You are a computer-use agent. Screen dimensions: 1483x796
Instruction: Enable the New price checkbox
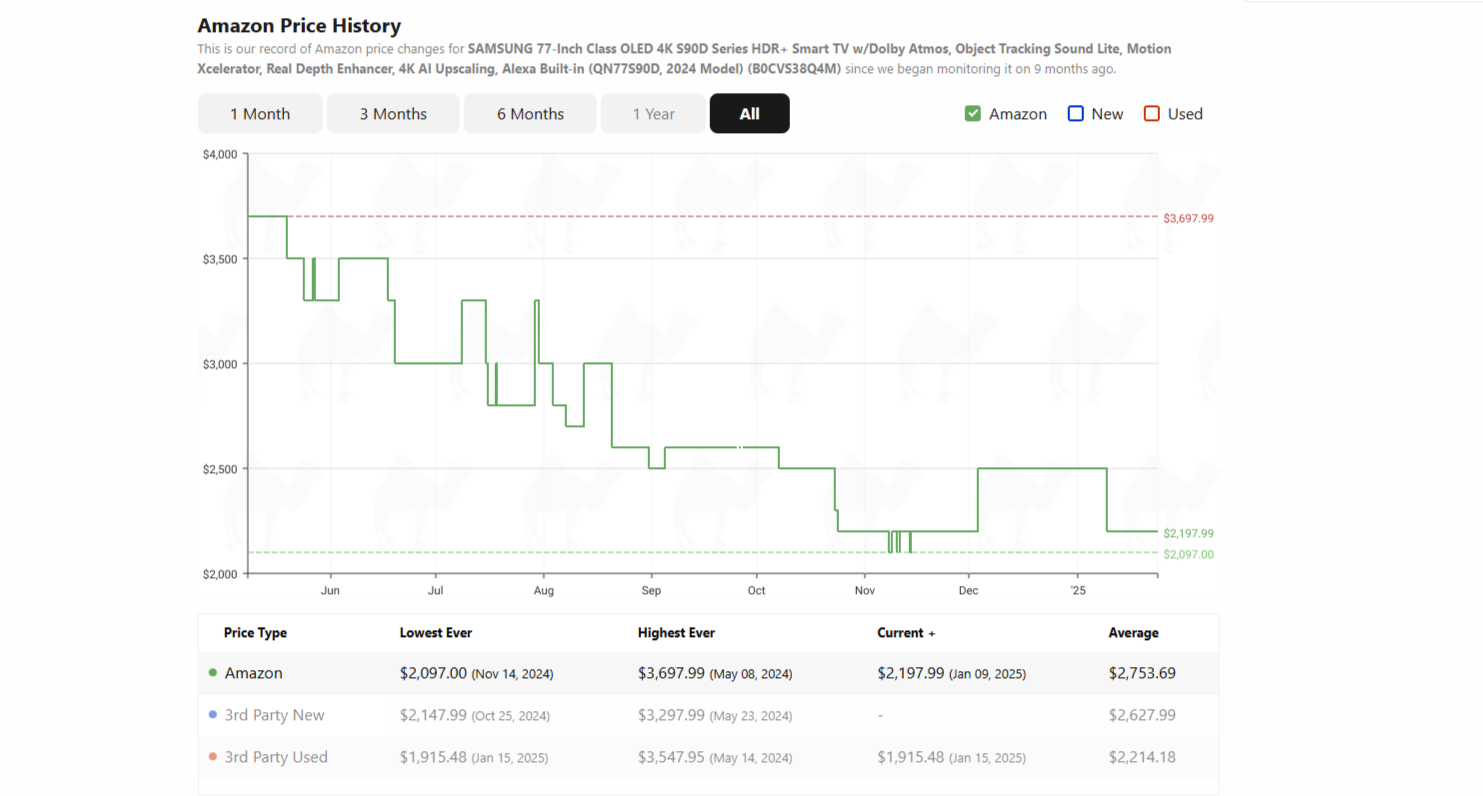tap(1076, 114)
